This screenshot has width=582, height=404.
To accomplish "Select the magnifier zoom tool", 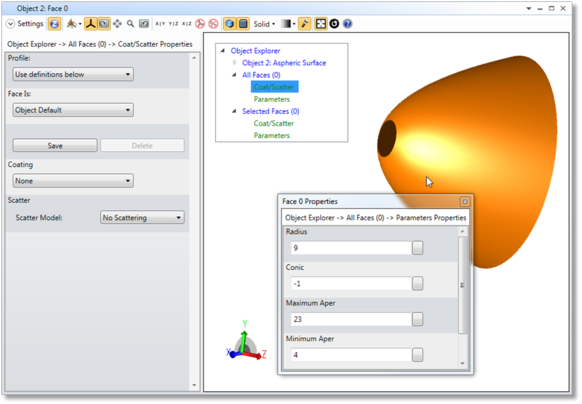I will pos(130,24).
